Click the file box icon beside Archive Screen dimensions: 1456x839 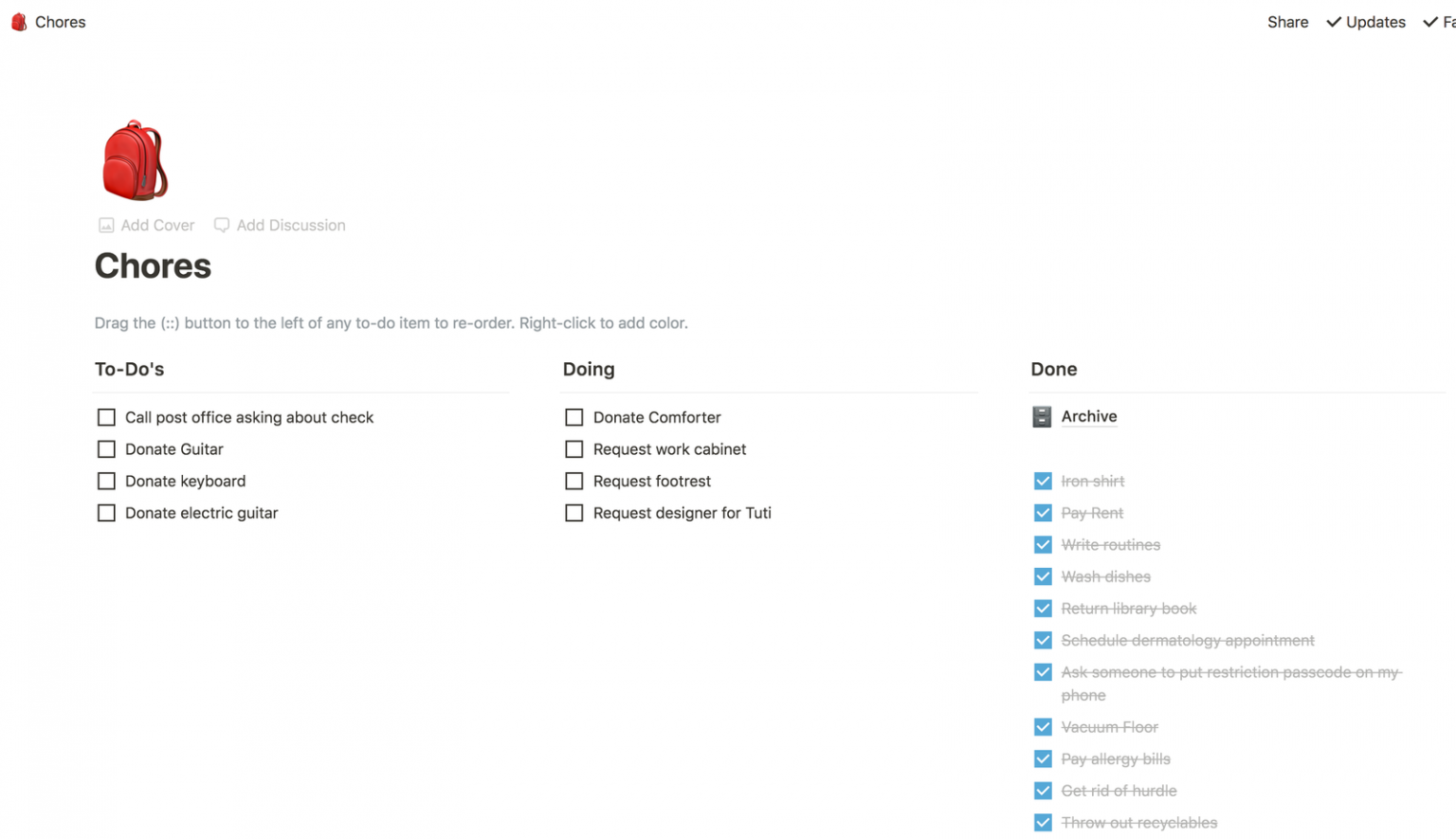coord(1042,416)
